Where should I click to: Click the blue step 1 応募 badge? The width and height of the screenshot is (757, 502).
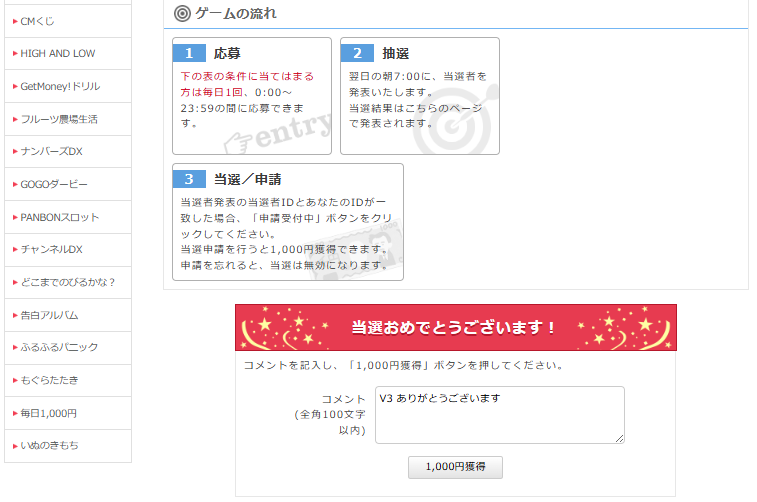(x=189, y=53)
